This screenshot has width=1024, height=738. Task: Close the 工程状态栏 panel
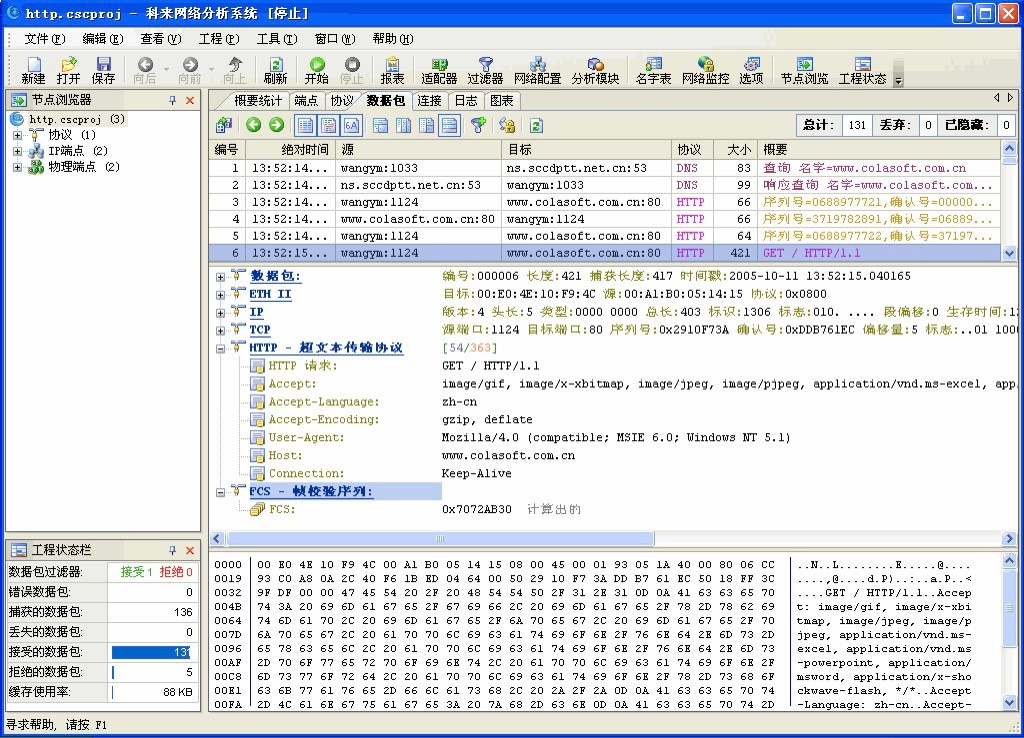pos(190,550)
